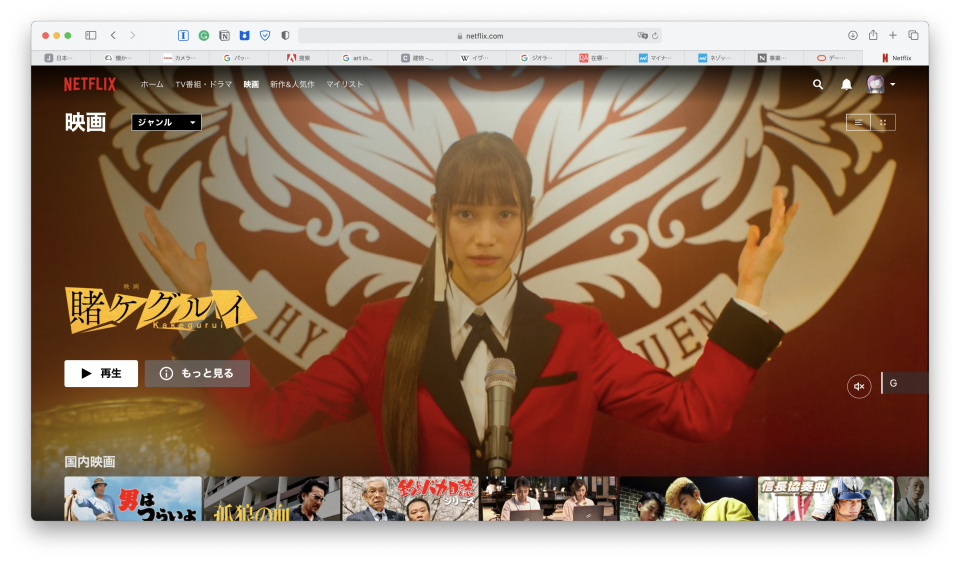Open thumbnail with two people at laptops
Viewport: 960px width, 562px height.
(x=549, y=499)
